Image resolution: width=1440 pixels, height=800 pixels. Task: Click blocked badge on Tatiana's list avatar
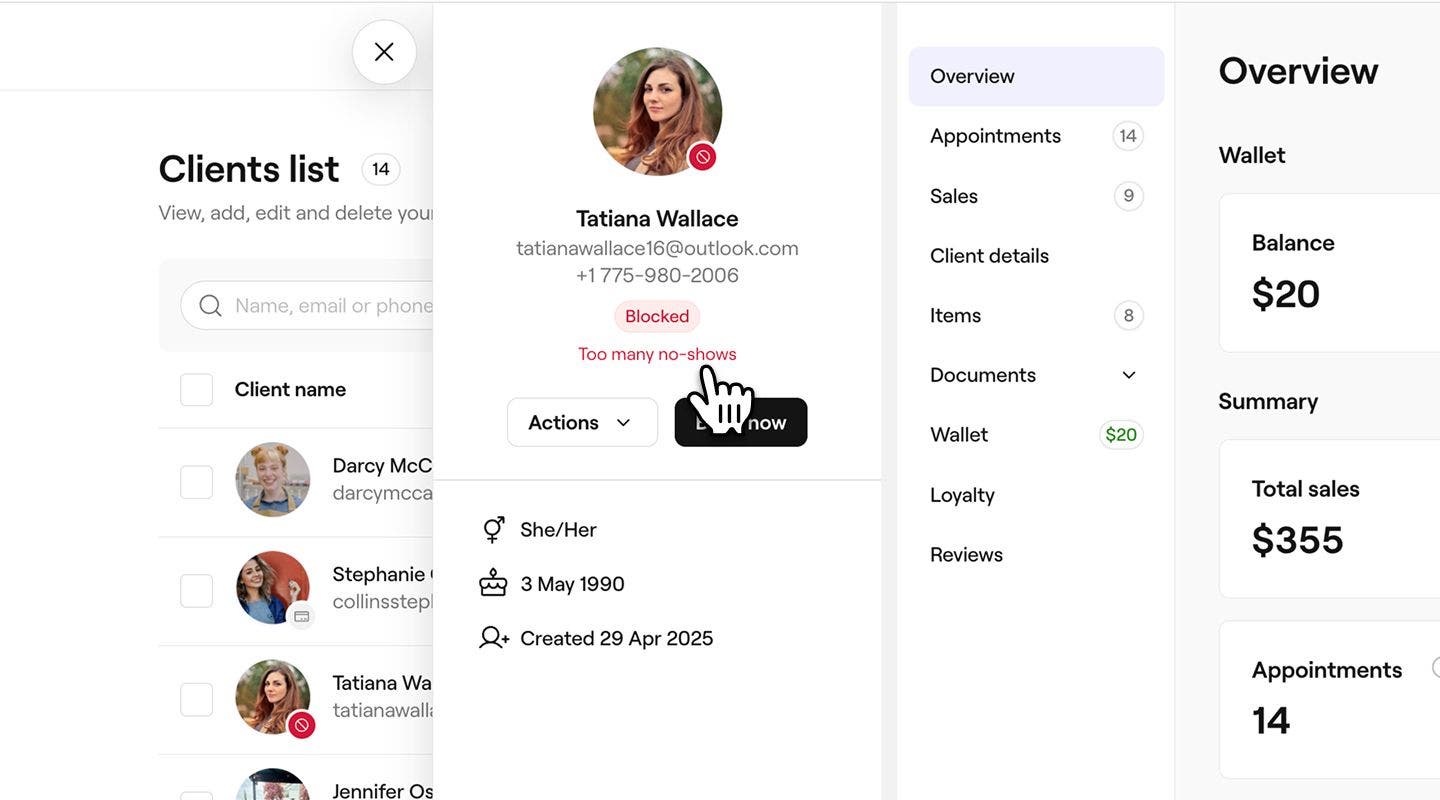click(x=301, y=725)
